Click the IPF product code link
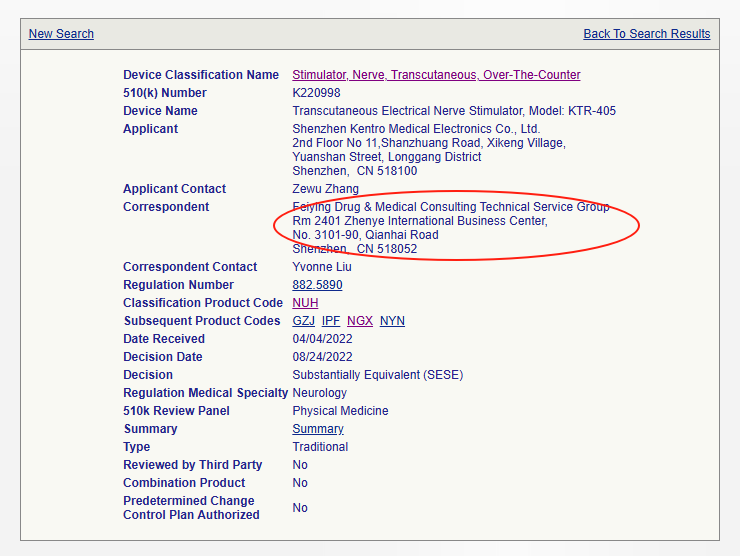This screenshot has height=556, width=740. (331, 321)
